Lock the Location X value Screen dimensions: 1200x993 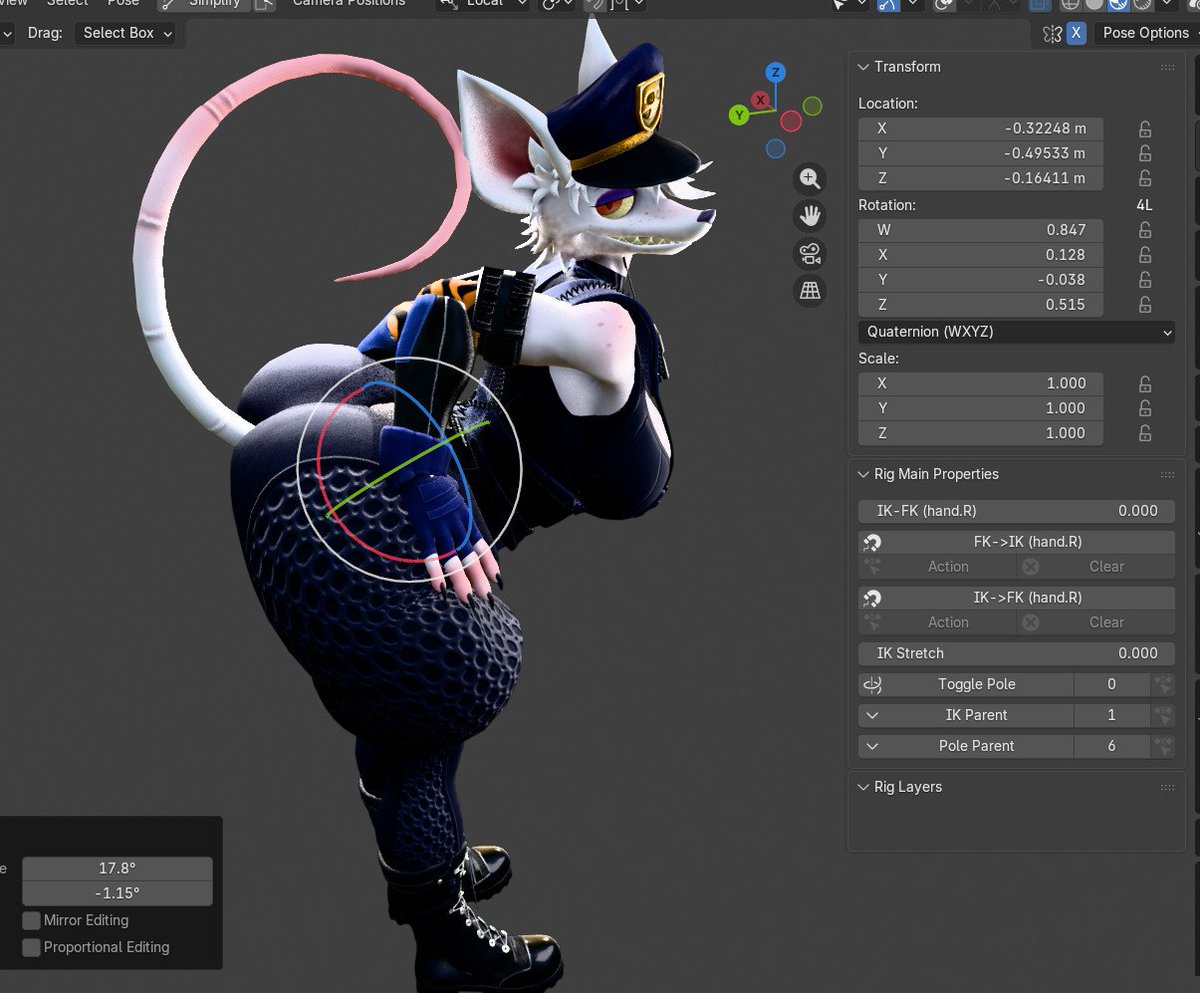pyautogui.click(x=1145, y=129)
